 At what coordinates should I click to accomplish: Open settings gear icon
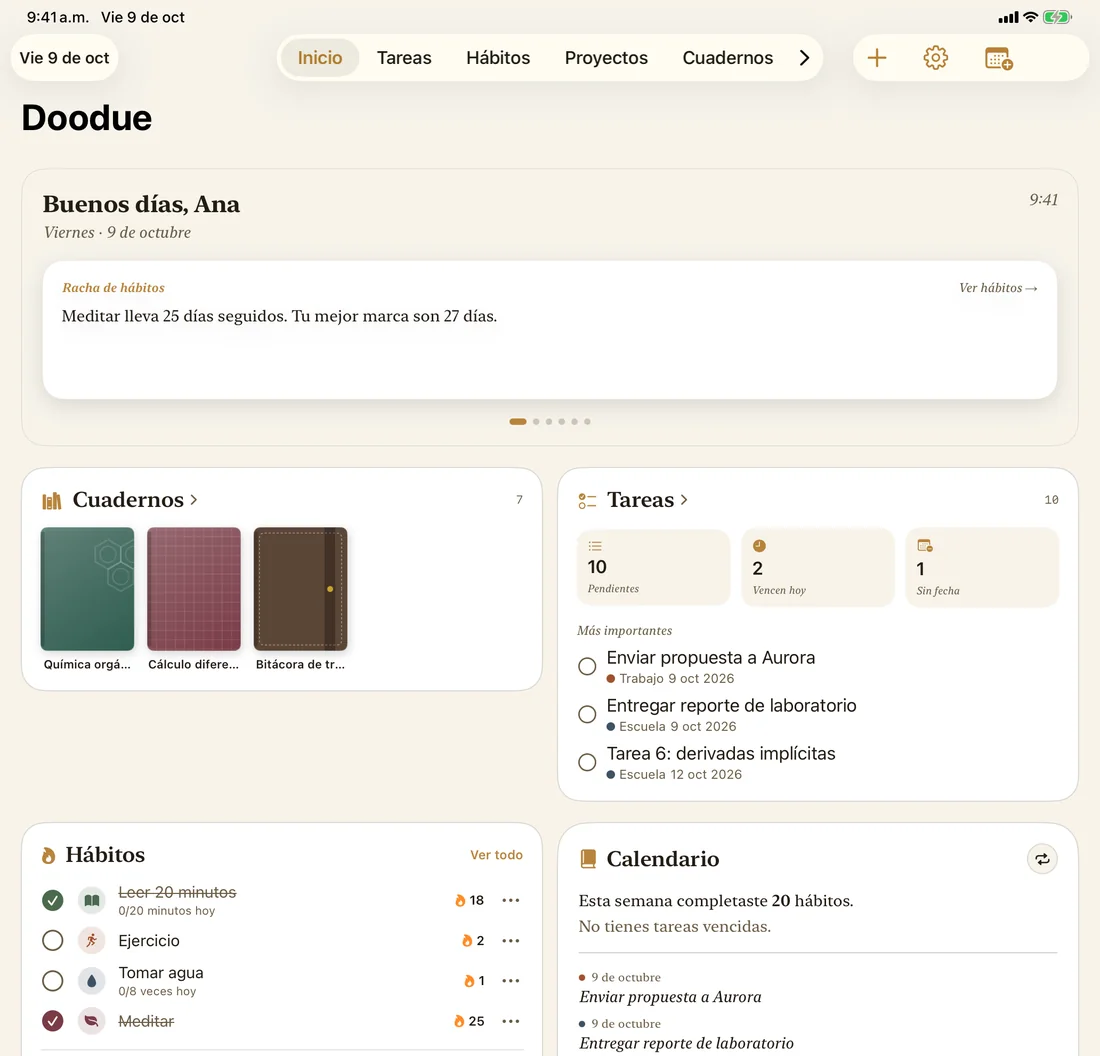tap(935, 58)
